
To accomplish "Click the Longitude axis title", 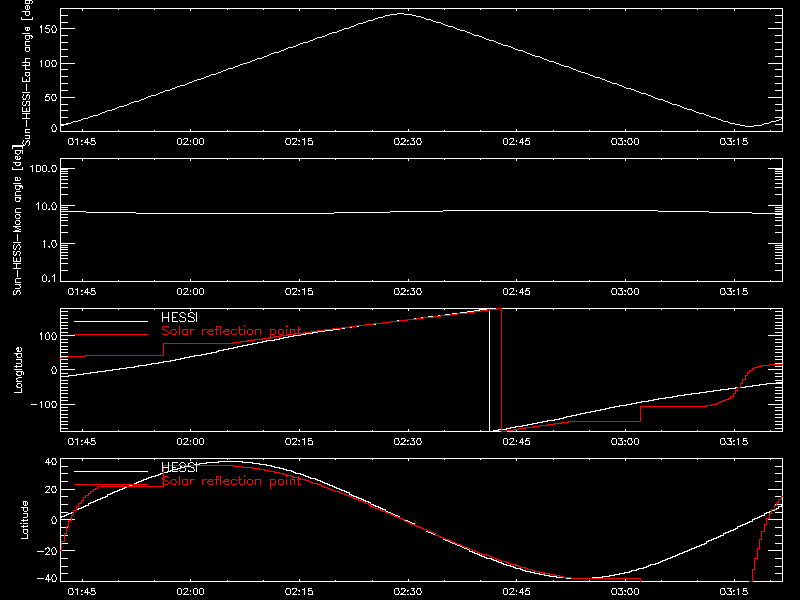I will [18, 370].
